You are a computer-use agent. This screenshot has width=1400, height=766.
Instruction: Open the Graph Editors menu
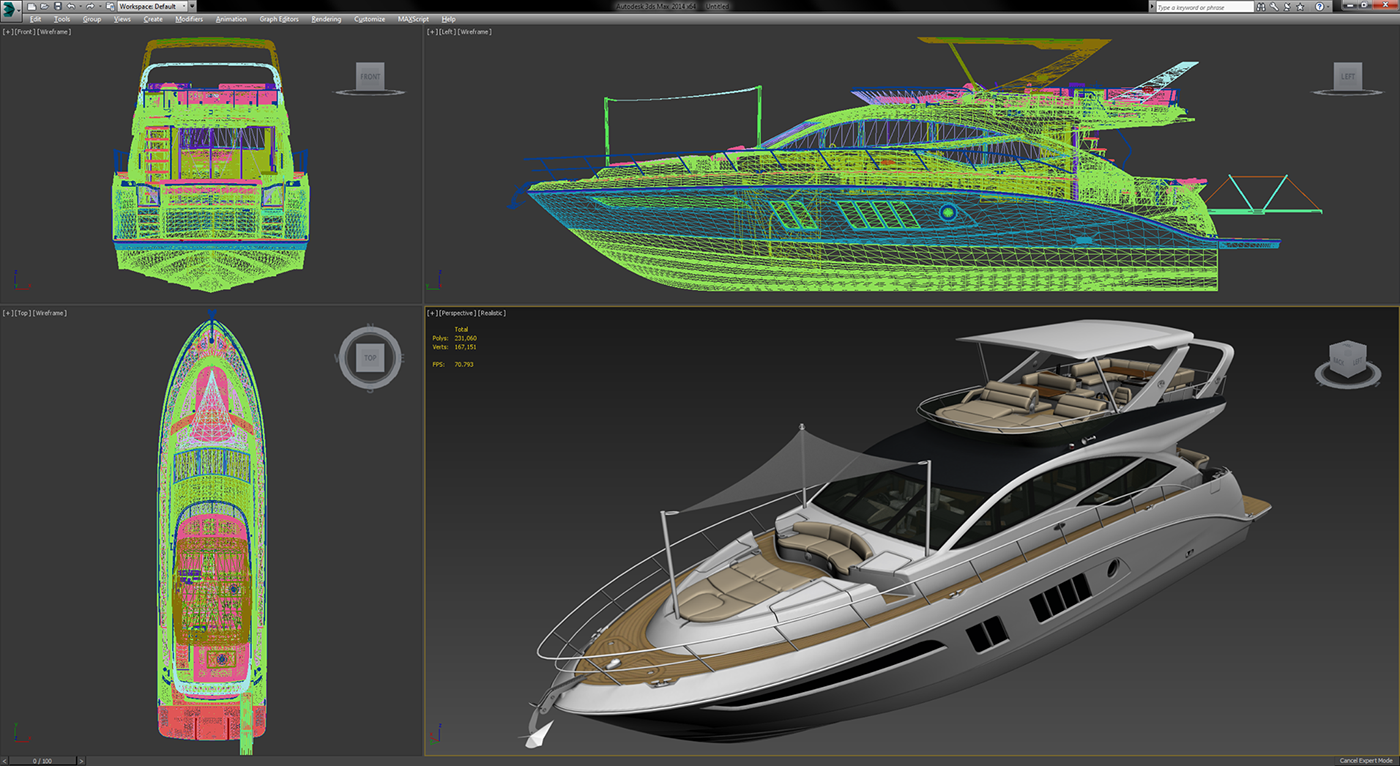point(278,18)
